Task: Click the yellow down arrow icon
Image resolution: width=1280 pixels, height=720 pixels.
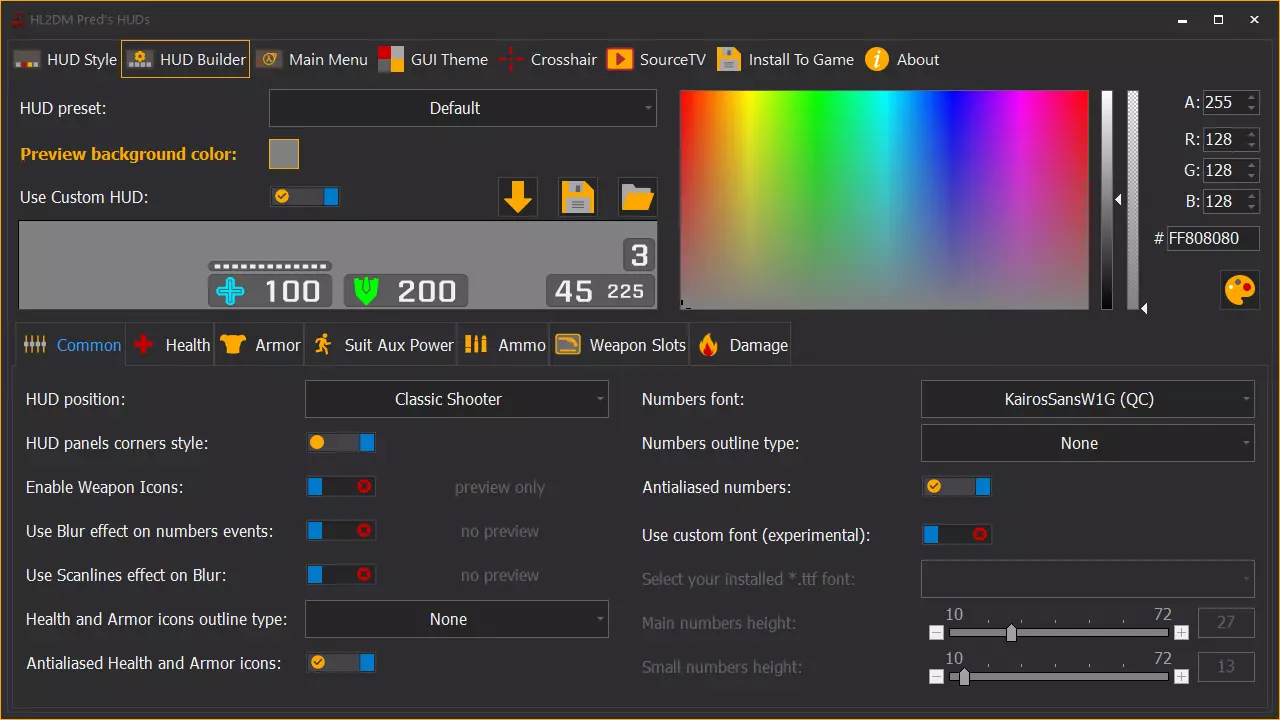Action: coord(517,198)
